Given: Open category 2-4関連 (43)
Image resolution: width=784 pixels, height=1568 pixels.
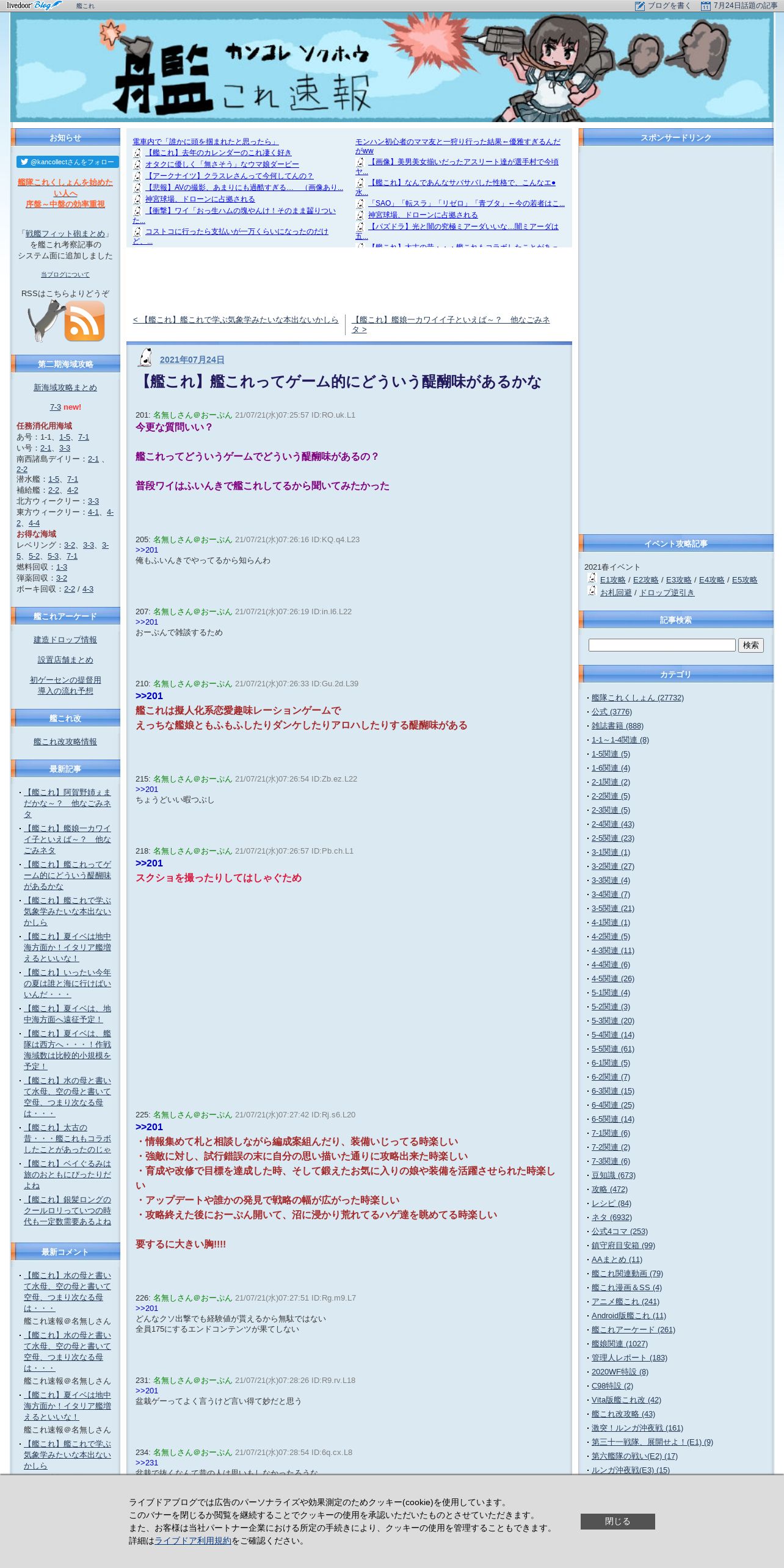Looking at the screenshot, I should [x=613, y=824].
